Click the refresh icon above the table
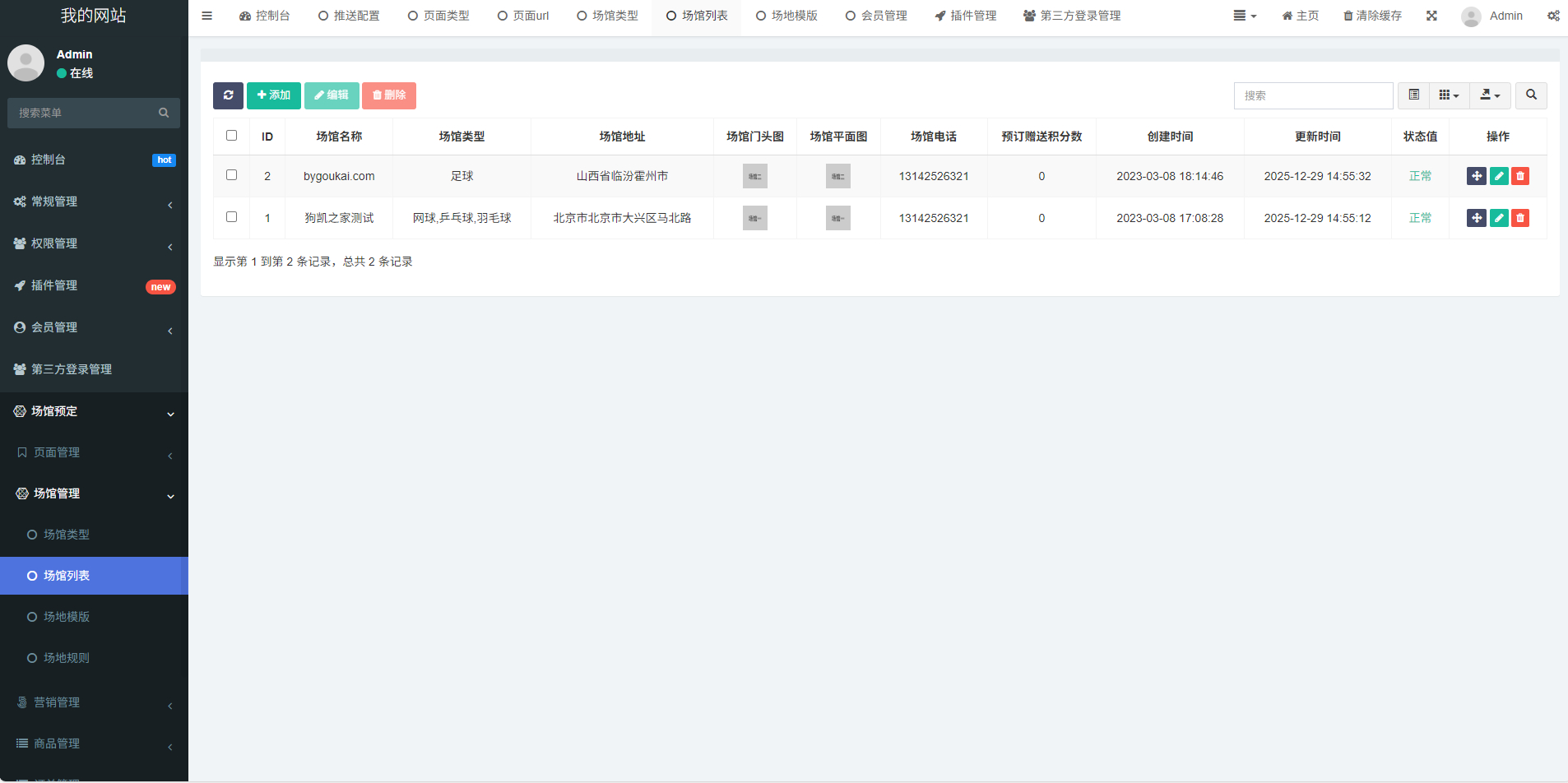The height and width of the screenshot is (783, 1568). [228, 95]
